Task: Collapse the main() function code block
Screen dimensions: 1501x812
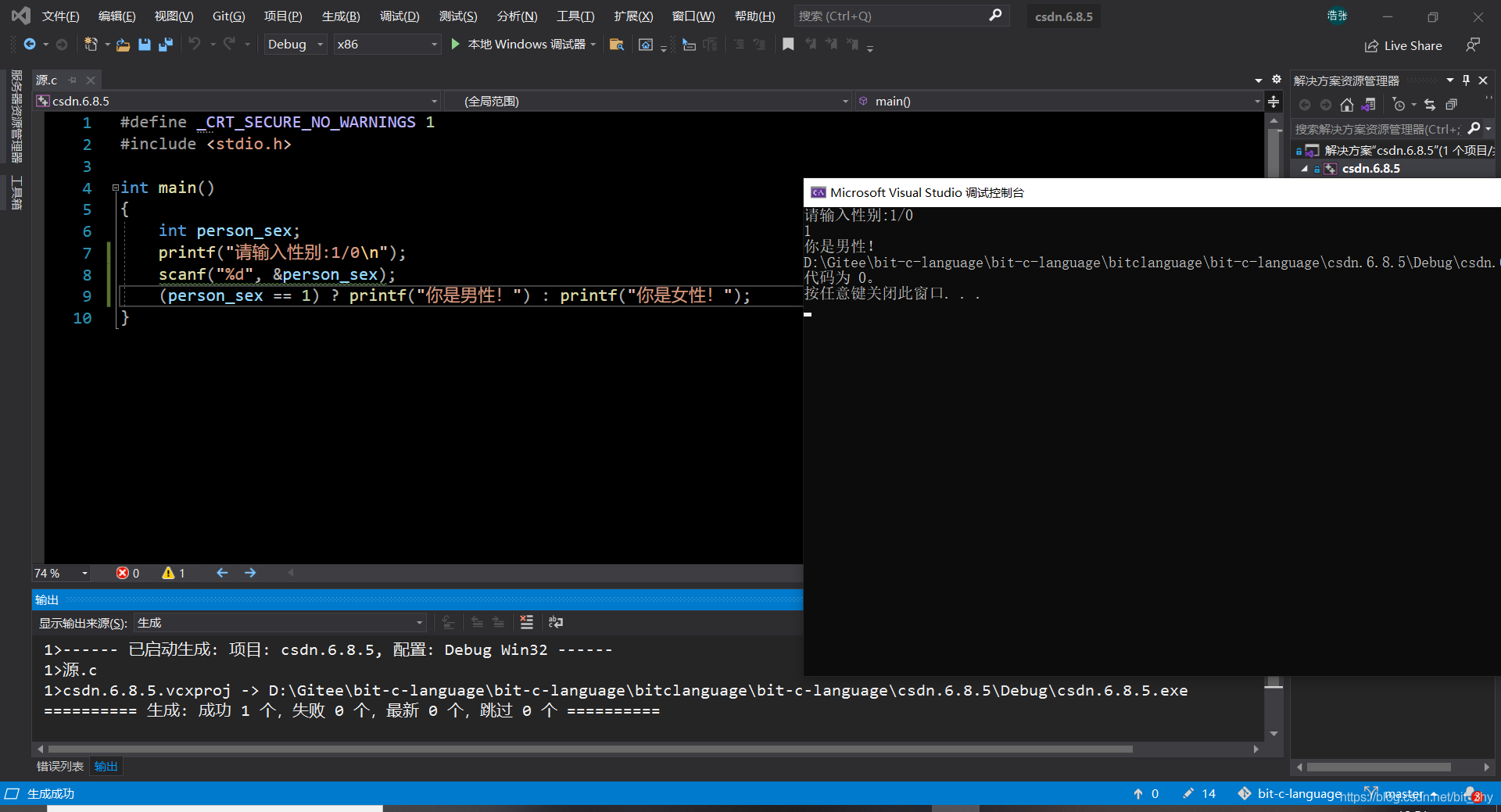Action: (x=116, y=188)
